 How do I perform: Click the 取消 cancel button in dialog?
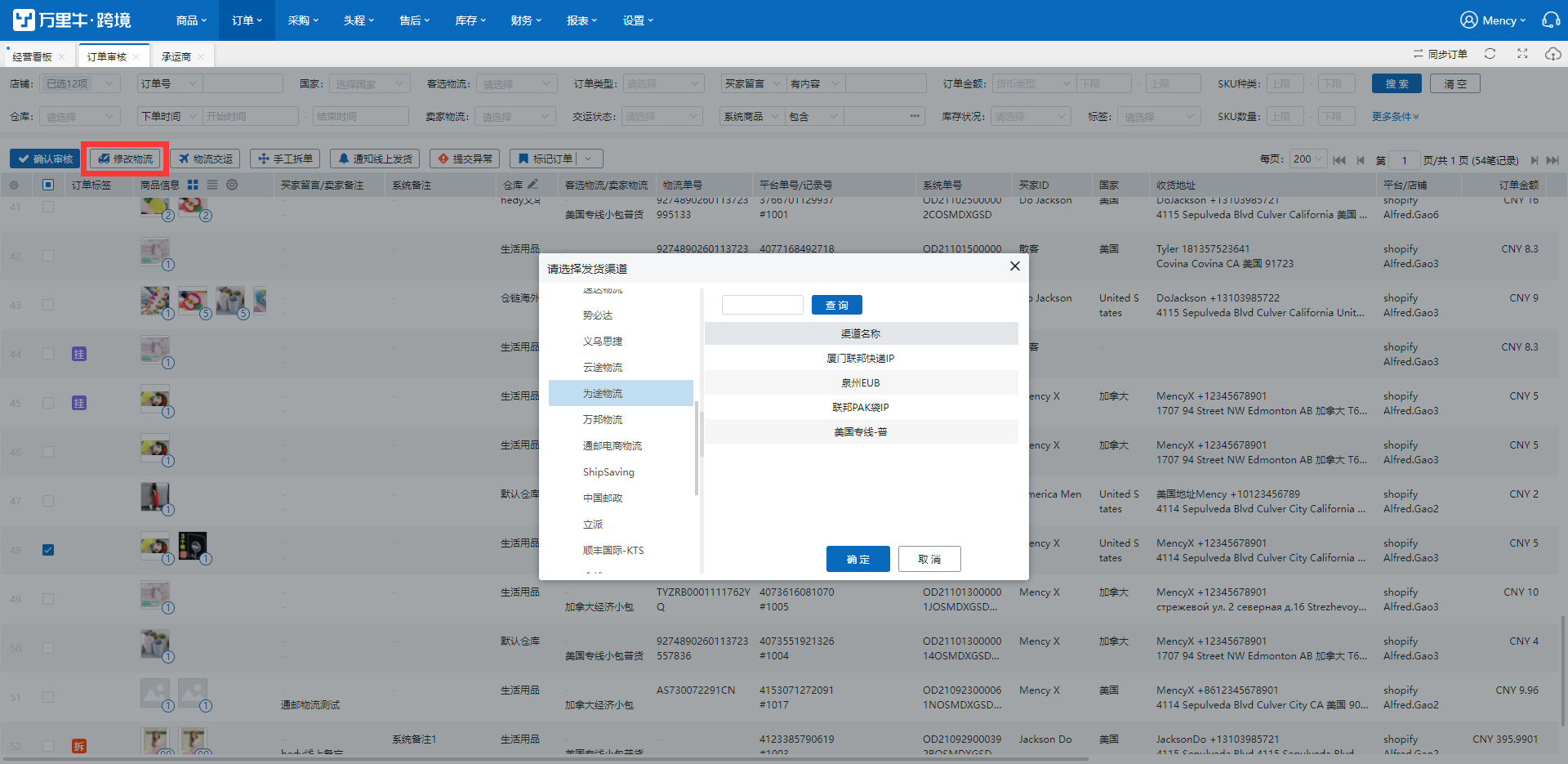coord(929,559)
